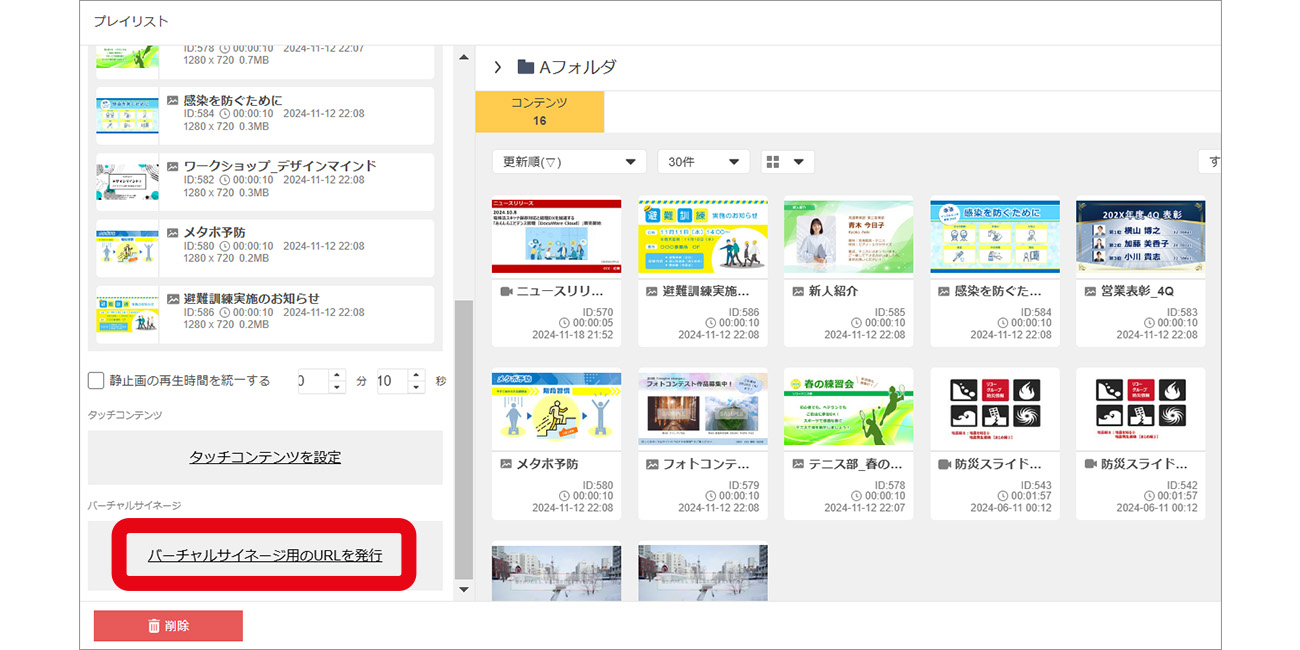This screenshot has height=650, width=1300.
Task: Switch to the コンテンツ 16 tab
Action: pyautogui.click(x=540, y=112)
